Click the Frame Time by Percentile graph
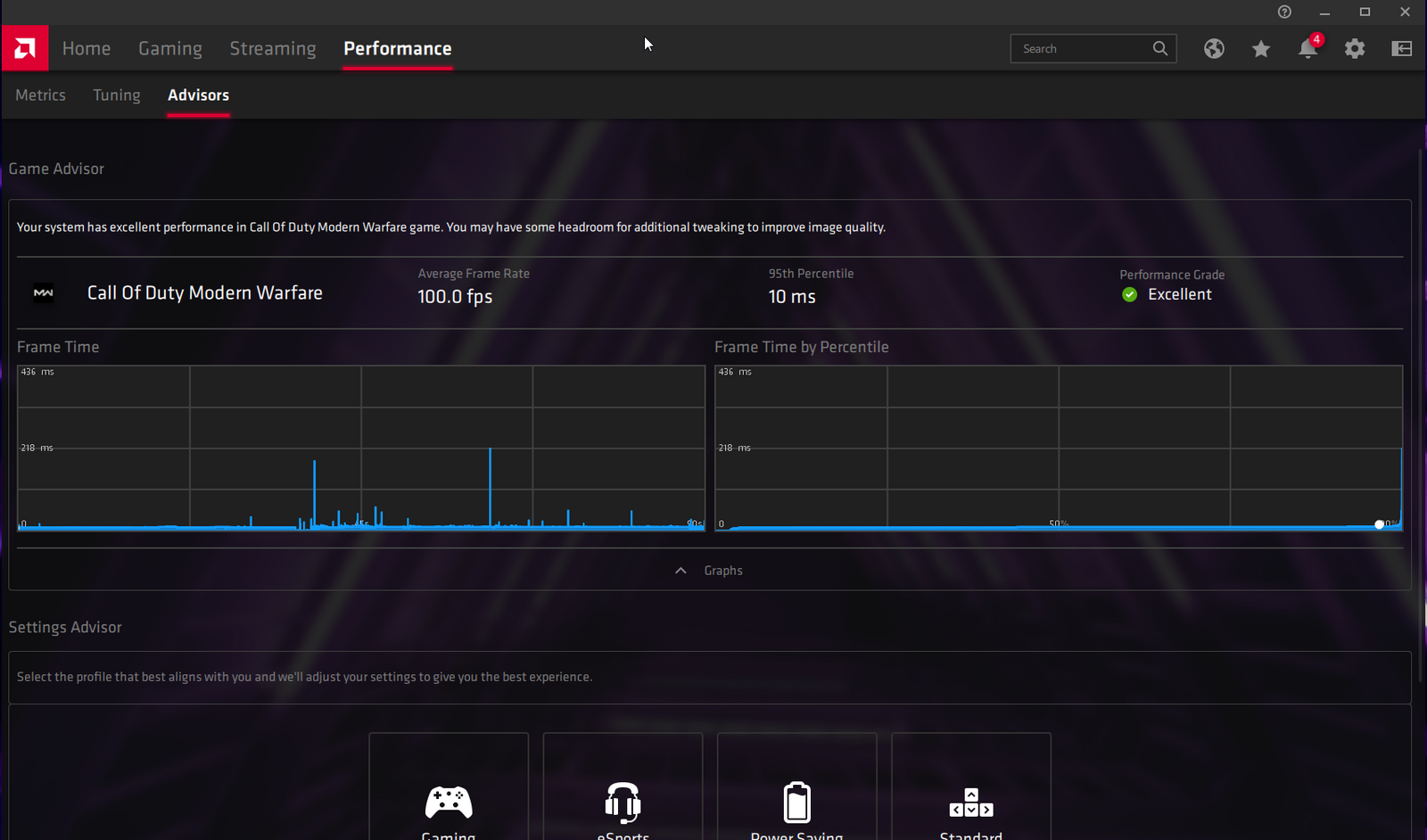Image resolution: width=1427 pixels, height=840 pixels. point(1059,448)
